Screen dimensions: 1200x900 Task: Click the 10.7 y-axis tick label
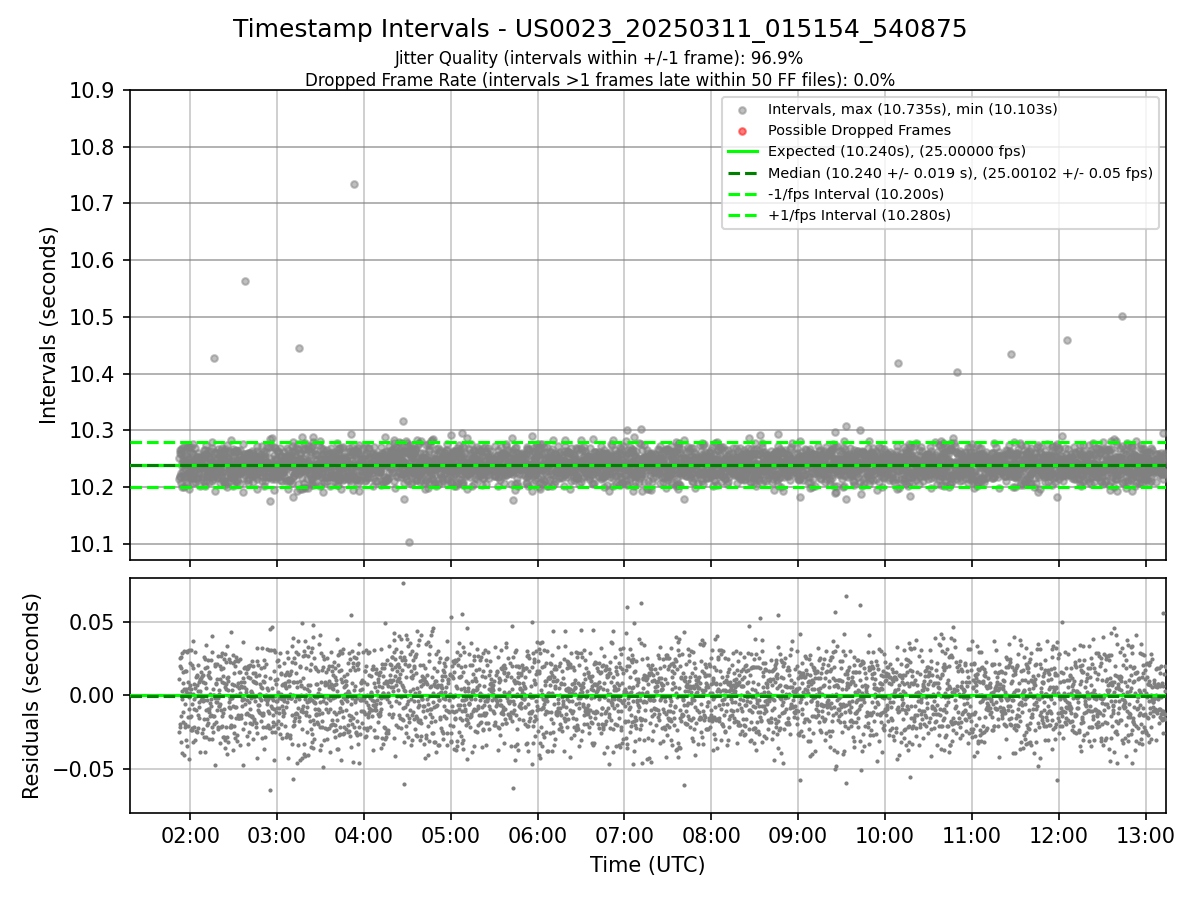pyautogui.click(x=94, y=204)
